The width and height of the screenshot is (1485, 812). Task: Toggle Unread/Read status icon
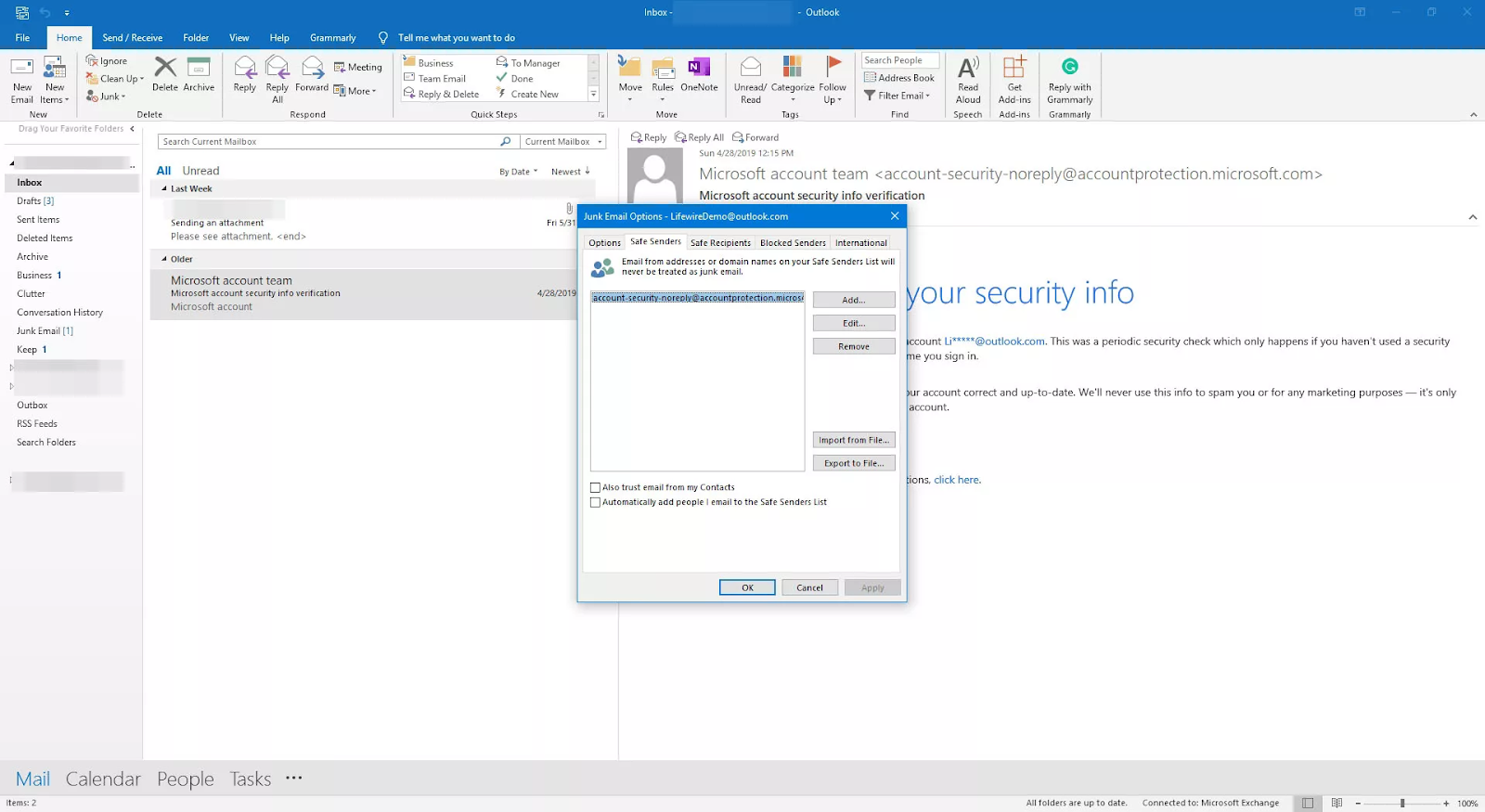click(x=751, y=67)
